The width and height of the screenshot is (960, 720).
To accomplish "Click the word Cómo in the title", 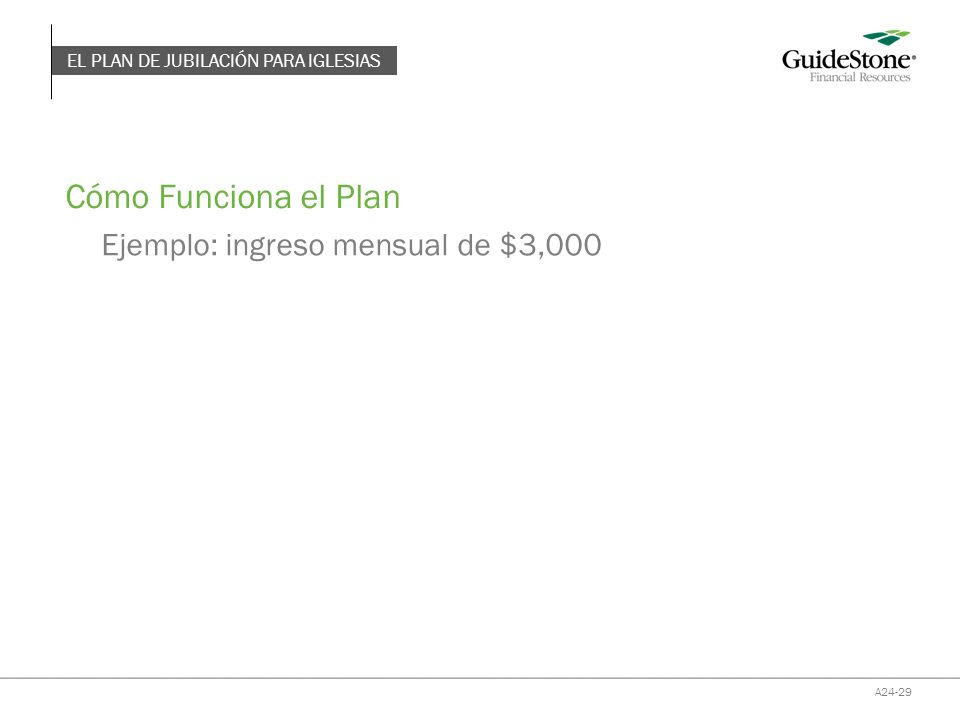I will click(x=107, y=197).
